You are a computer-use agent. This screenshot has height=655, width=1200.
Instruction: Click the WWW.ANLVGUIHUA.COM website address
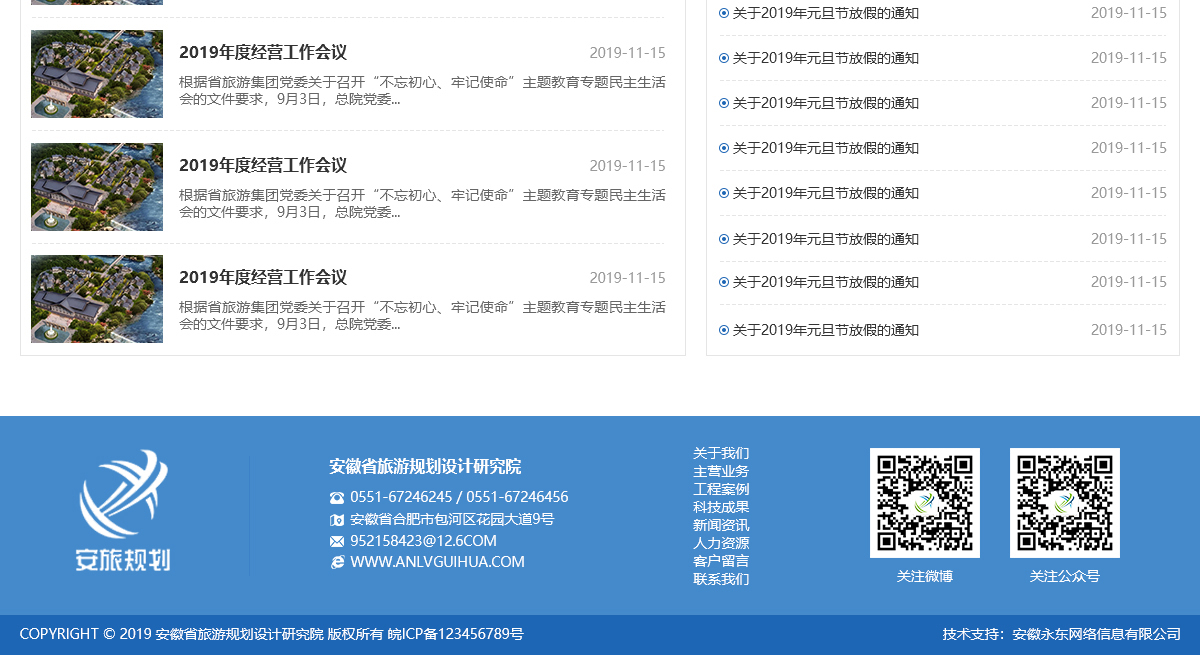coord(437,562)
